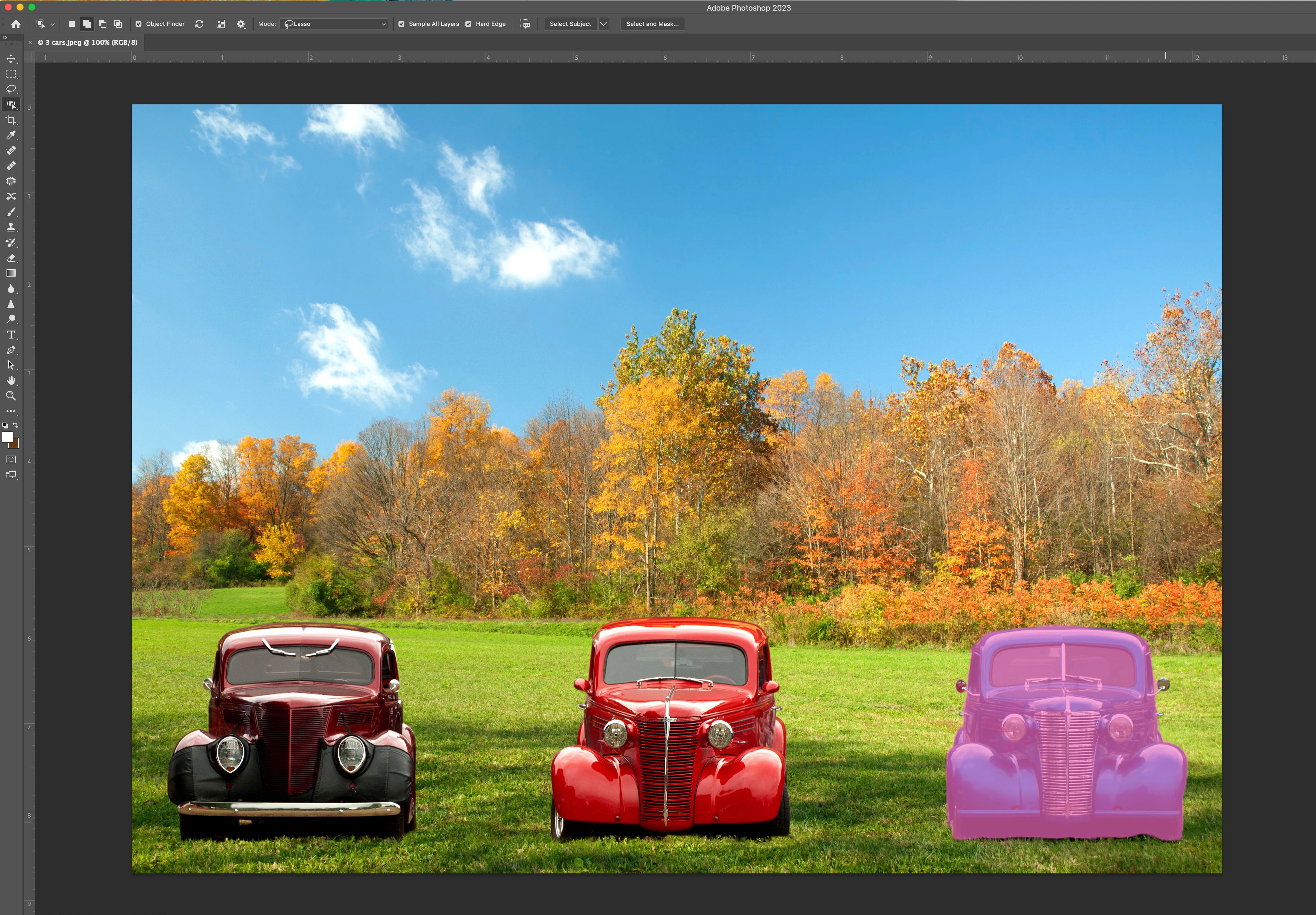
Task: Select the Eraser tool
Action: click(x=11, y=258)
